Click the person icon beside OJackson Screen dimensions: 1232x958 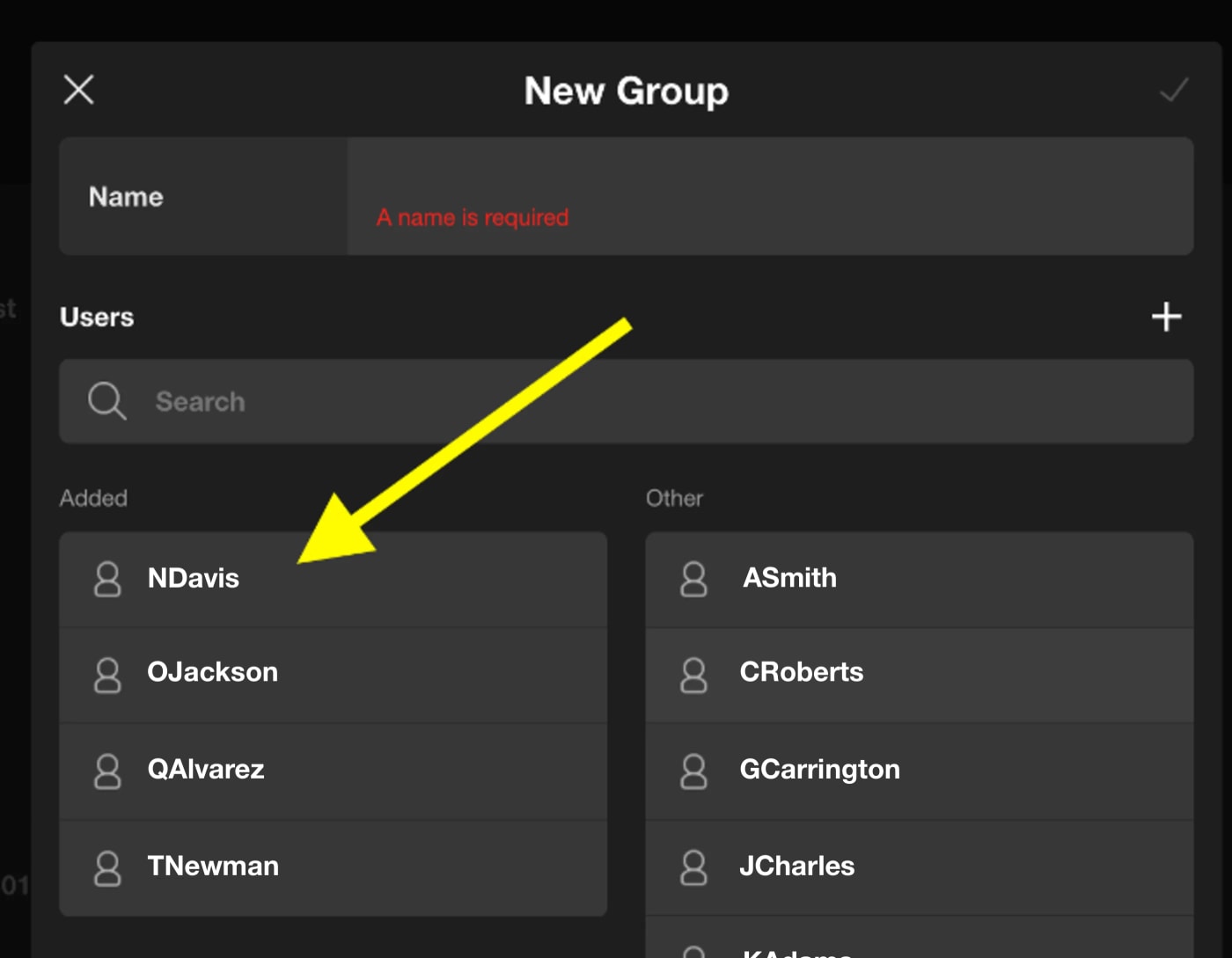click(107, 674)
